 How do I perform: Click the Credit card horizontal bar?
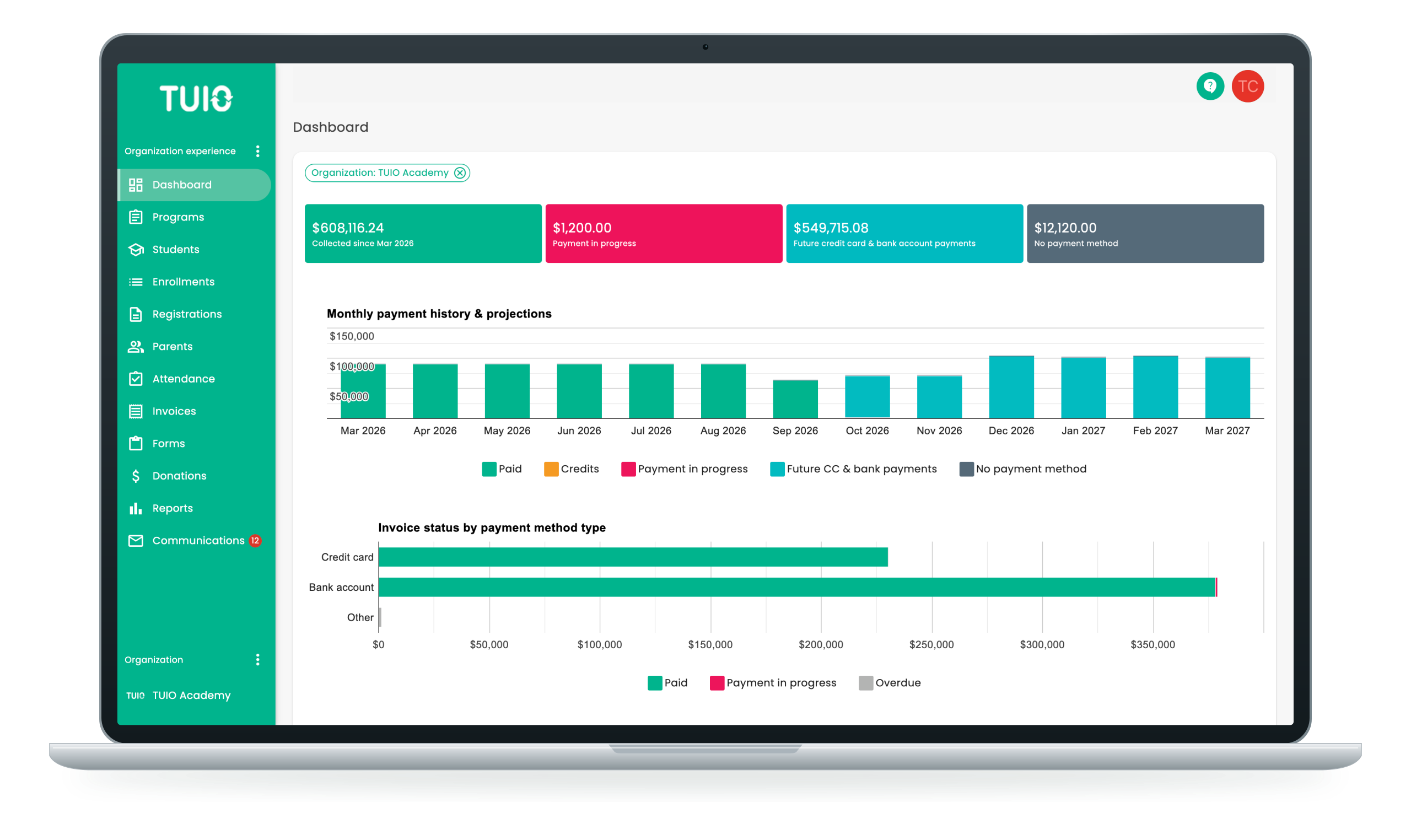pos(633,557)
